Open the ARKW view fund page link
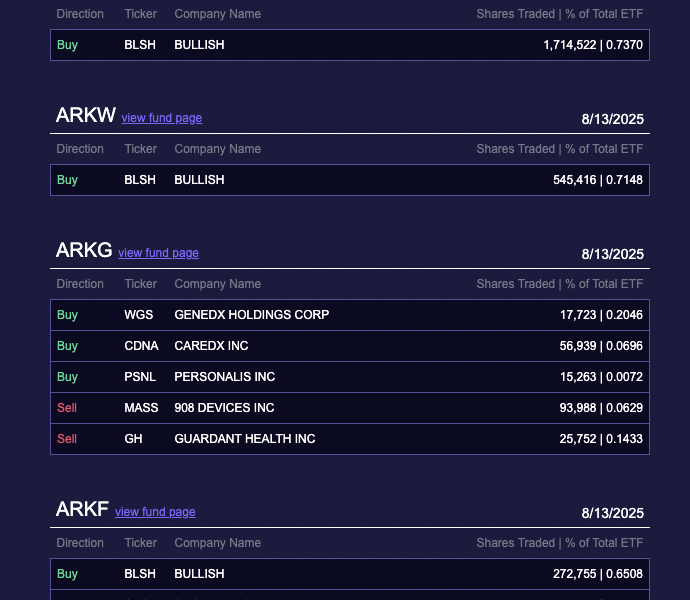 161,118
